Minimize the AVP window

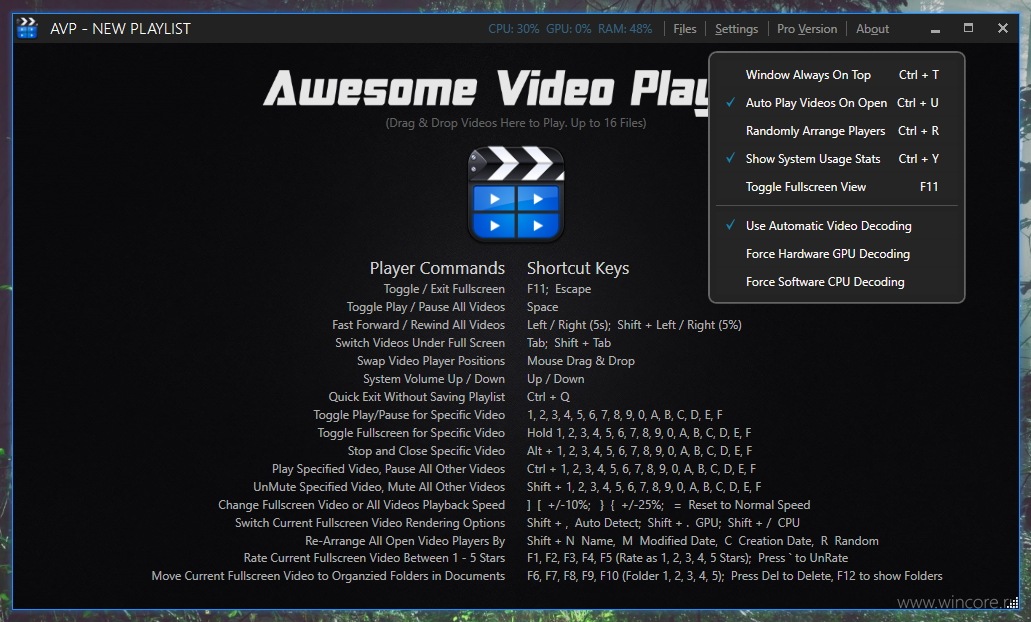point(935,29)
